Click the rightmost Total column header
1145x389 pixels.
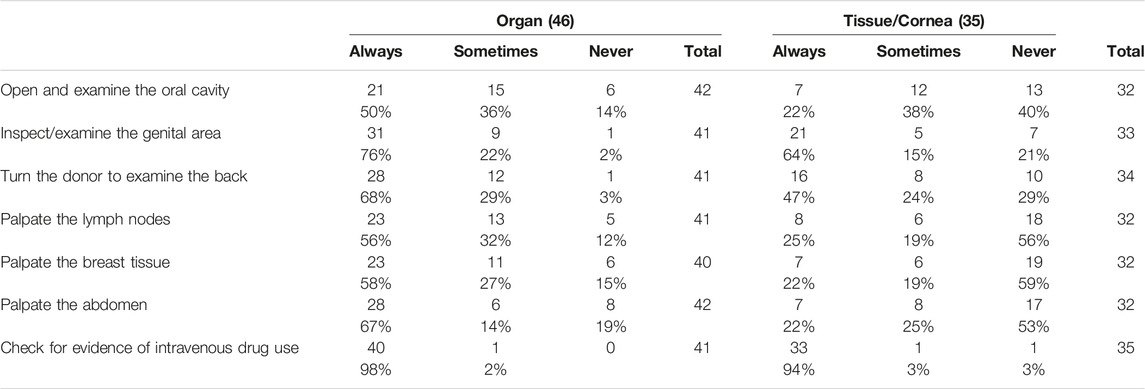1125,52
